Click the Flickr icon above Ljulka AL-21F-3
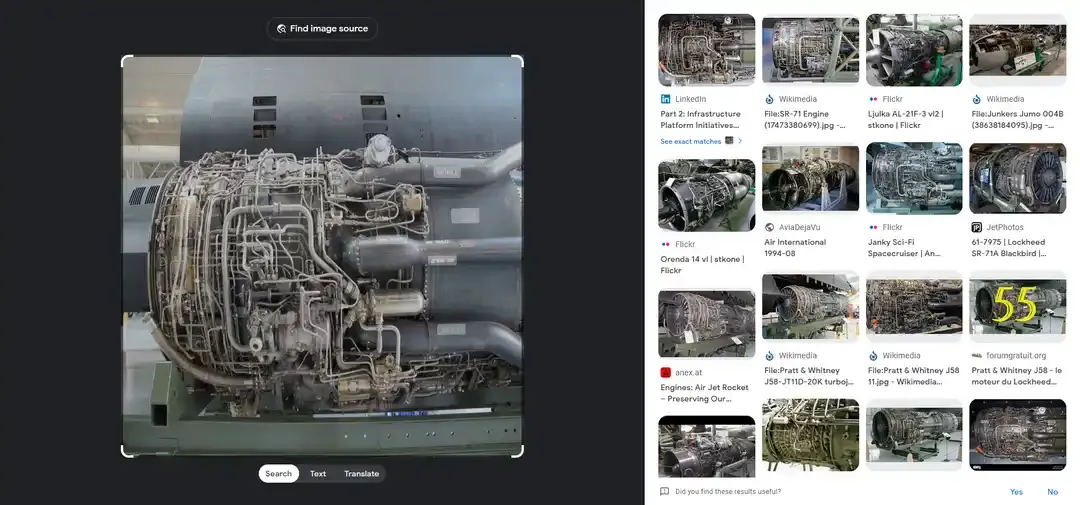 873,99
